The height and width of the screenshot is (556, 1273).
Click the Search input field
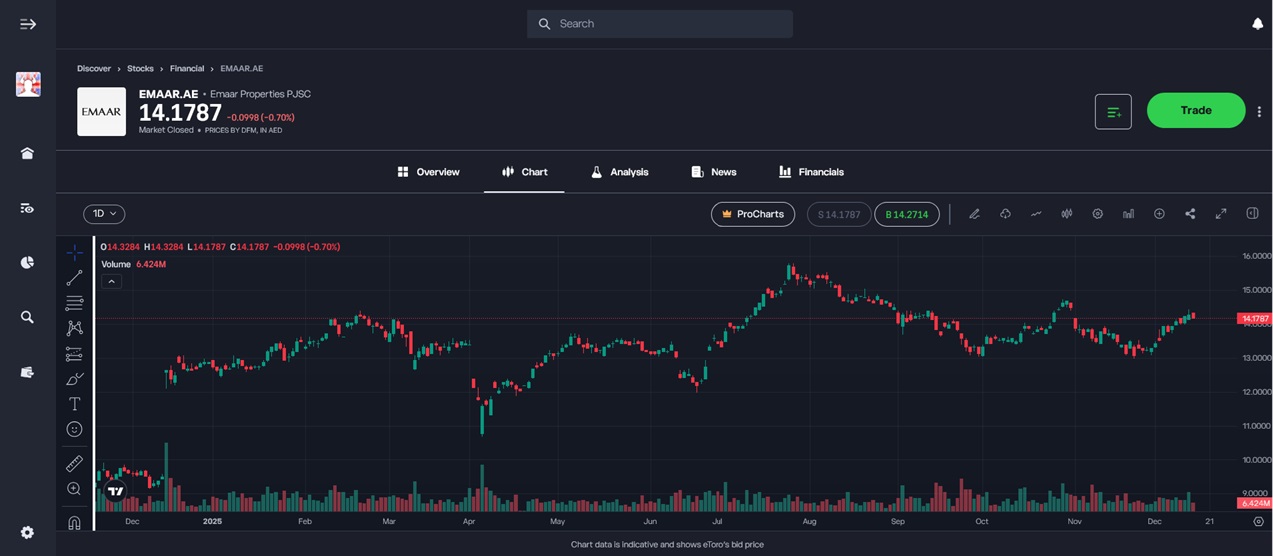pyautogui.click(x=660, y=24)
